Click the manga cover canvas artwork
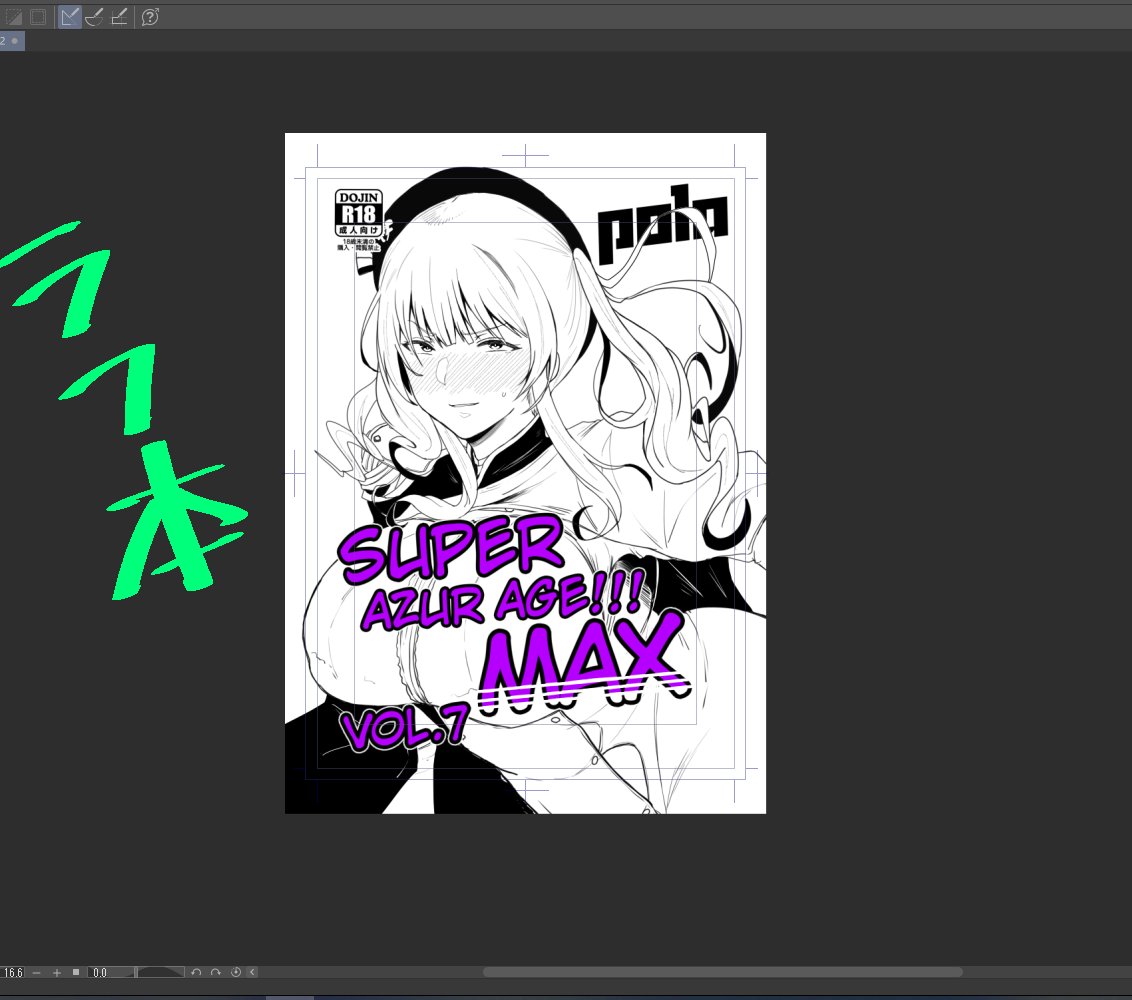This screenshot has height=1000, width=1132. click(526, 473)
